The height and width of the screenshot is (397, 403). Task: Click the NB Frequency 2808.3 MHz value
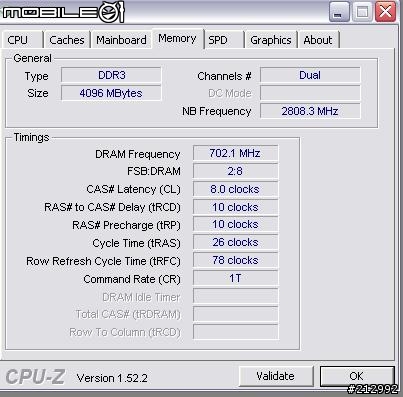[x=310, y=111]
